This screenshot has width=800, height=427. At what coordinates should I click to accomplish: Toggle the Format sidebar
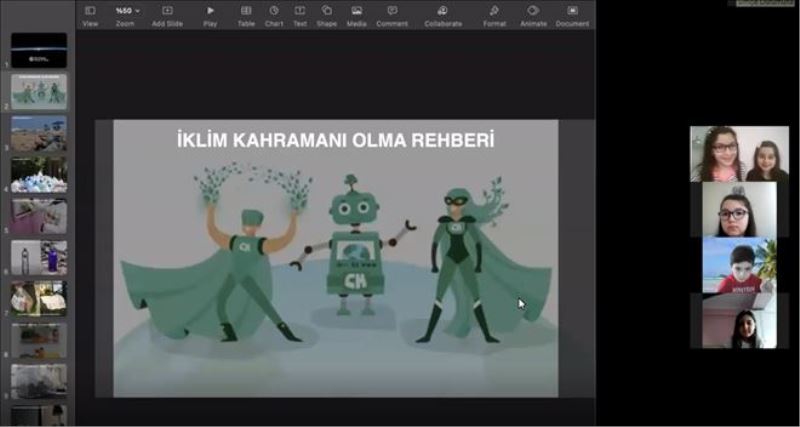(x=494, y=11)
